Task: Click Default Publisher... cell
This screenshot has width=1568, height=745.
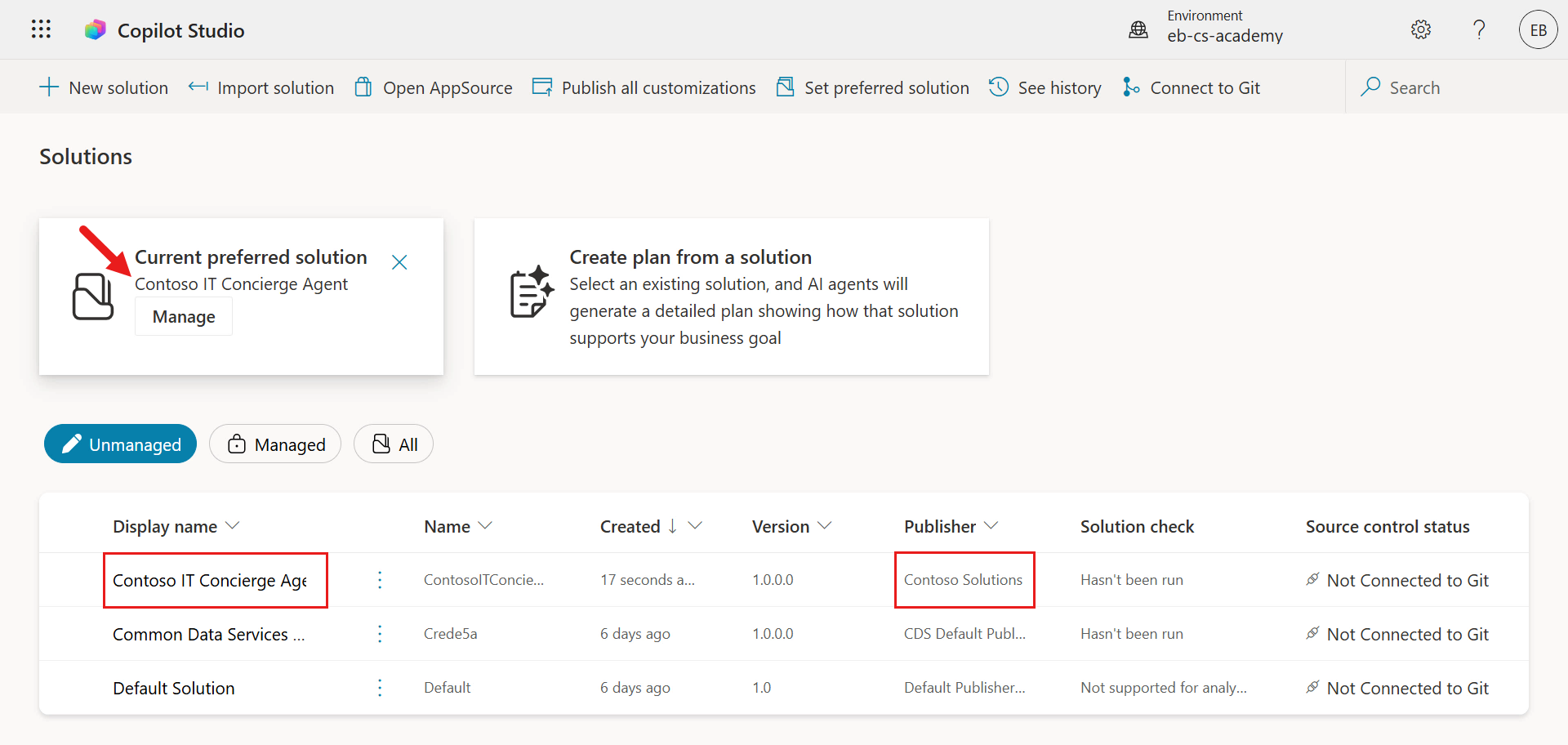Action: click(964, 688)
